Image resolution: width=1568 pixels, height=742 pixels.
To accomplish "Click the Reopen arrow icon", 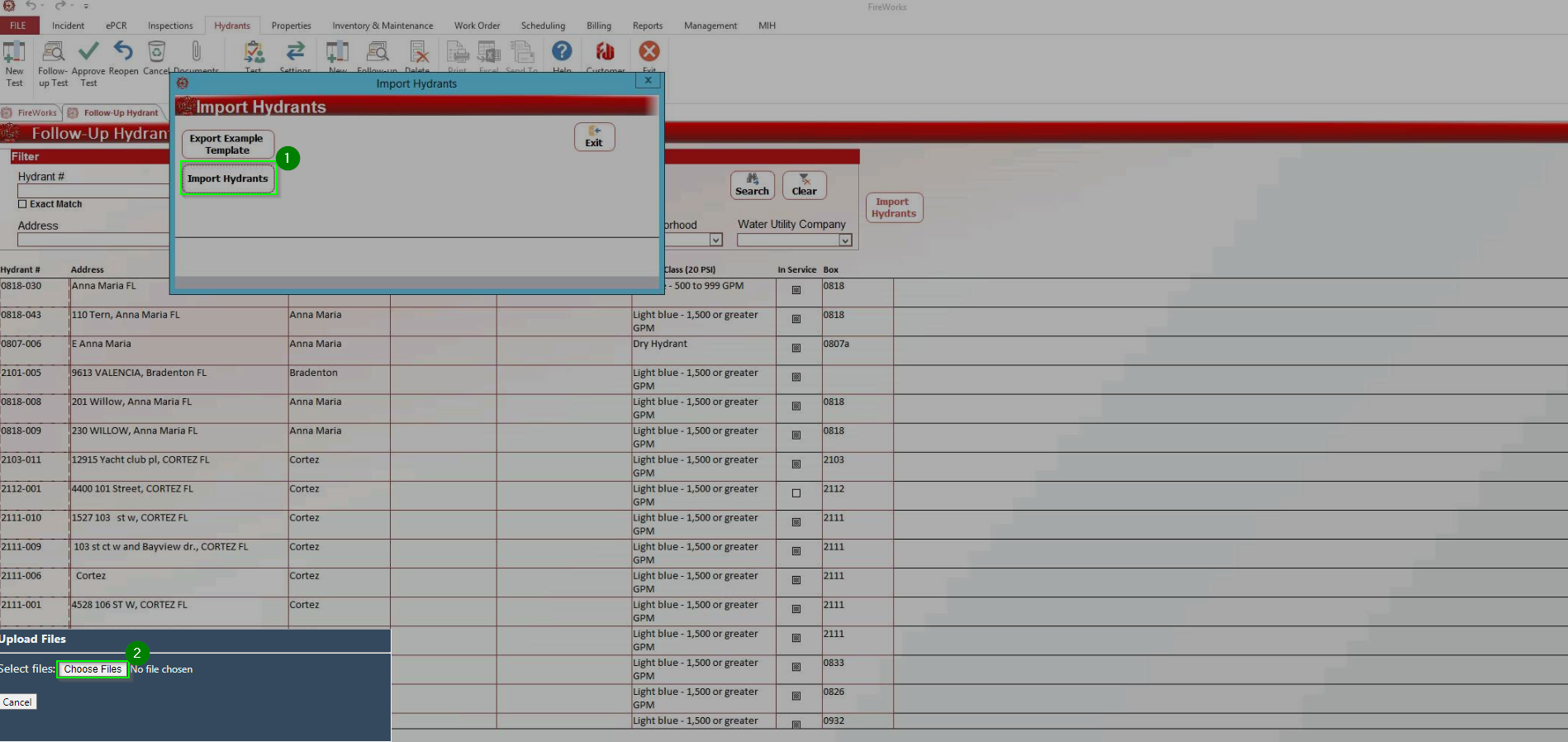I will pos(123,54).
